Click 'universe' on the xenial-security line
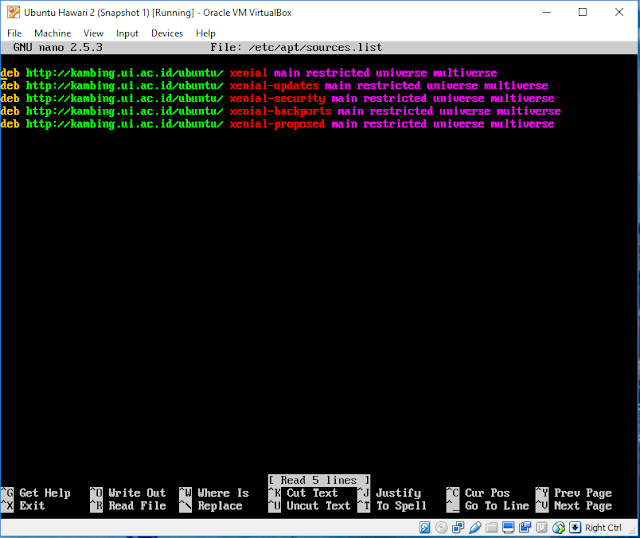The height and width of the screenshot is (538, 640). (x=459, y=98)
